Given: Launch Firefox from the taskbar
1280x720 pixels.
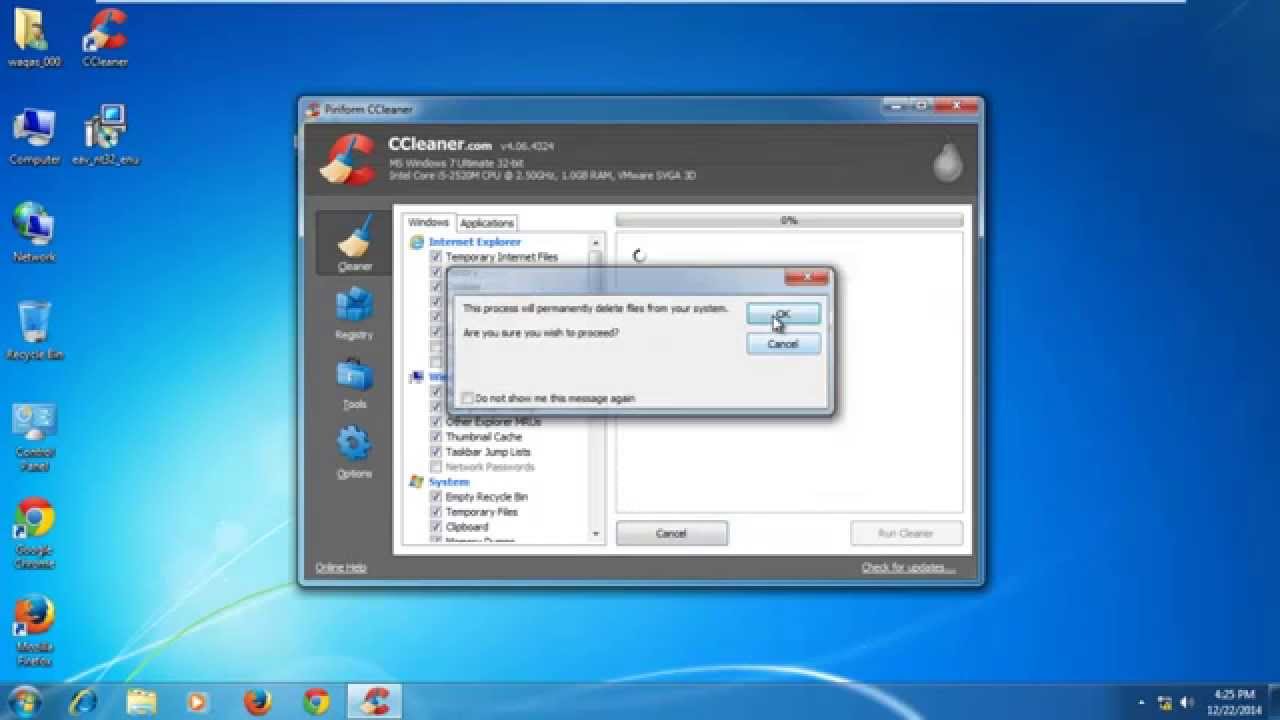Looking at the screenshot, I should click(257, 701).
